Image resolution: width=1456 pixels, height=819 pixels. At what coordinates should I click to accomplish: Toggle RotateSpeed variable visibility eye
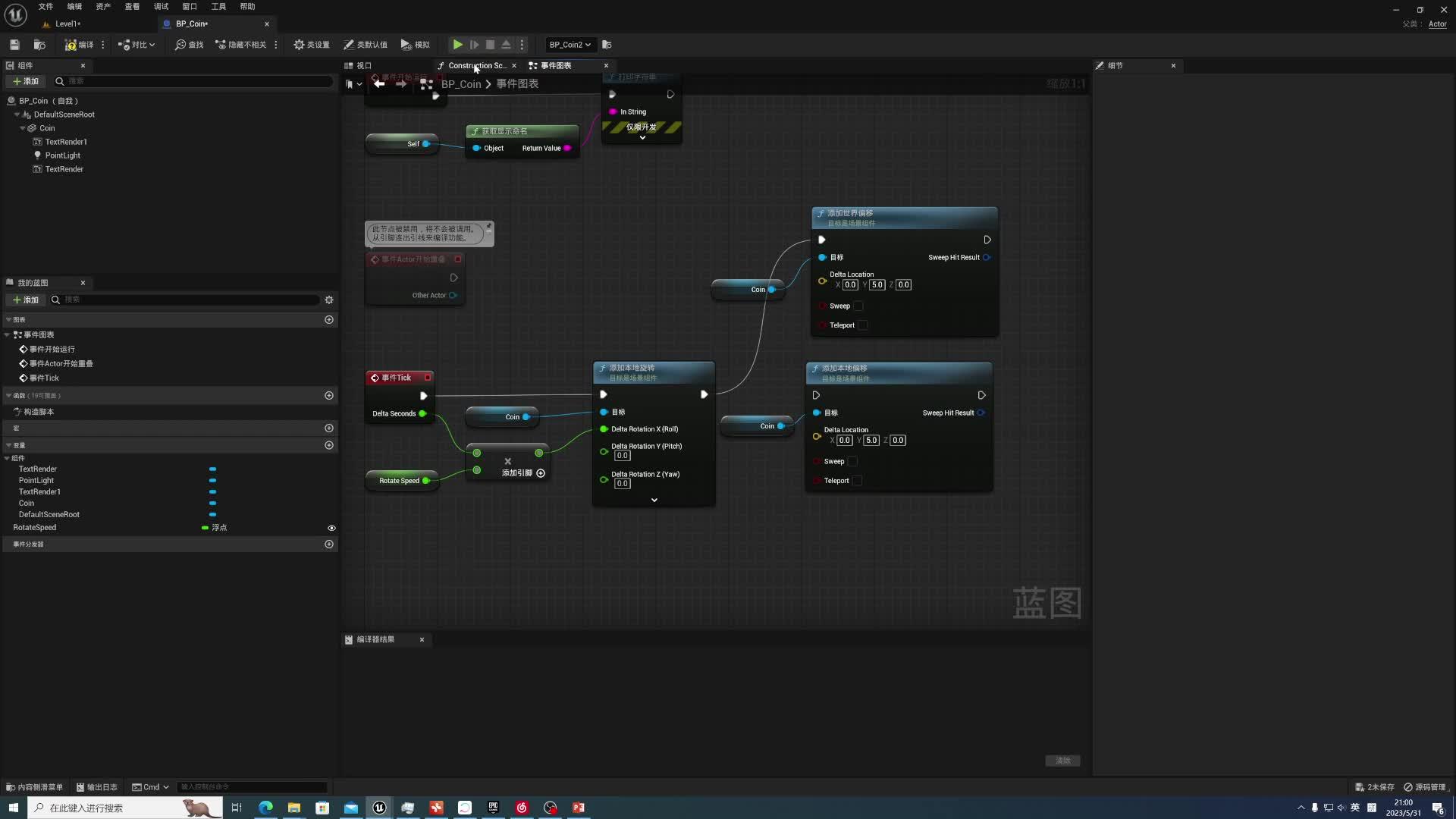pos(331,528)
